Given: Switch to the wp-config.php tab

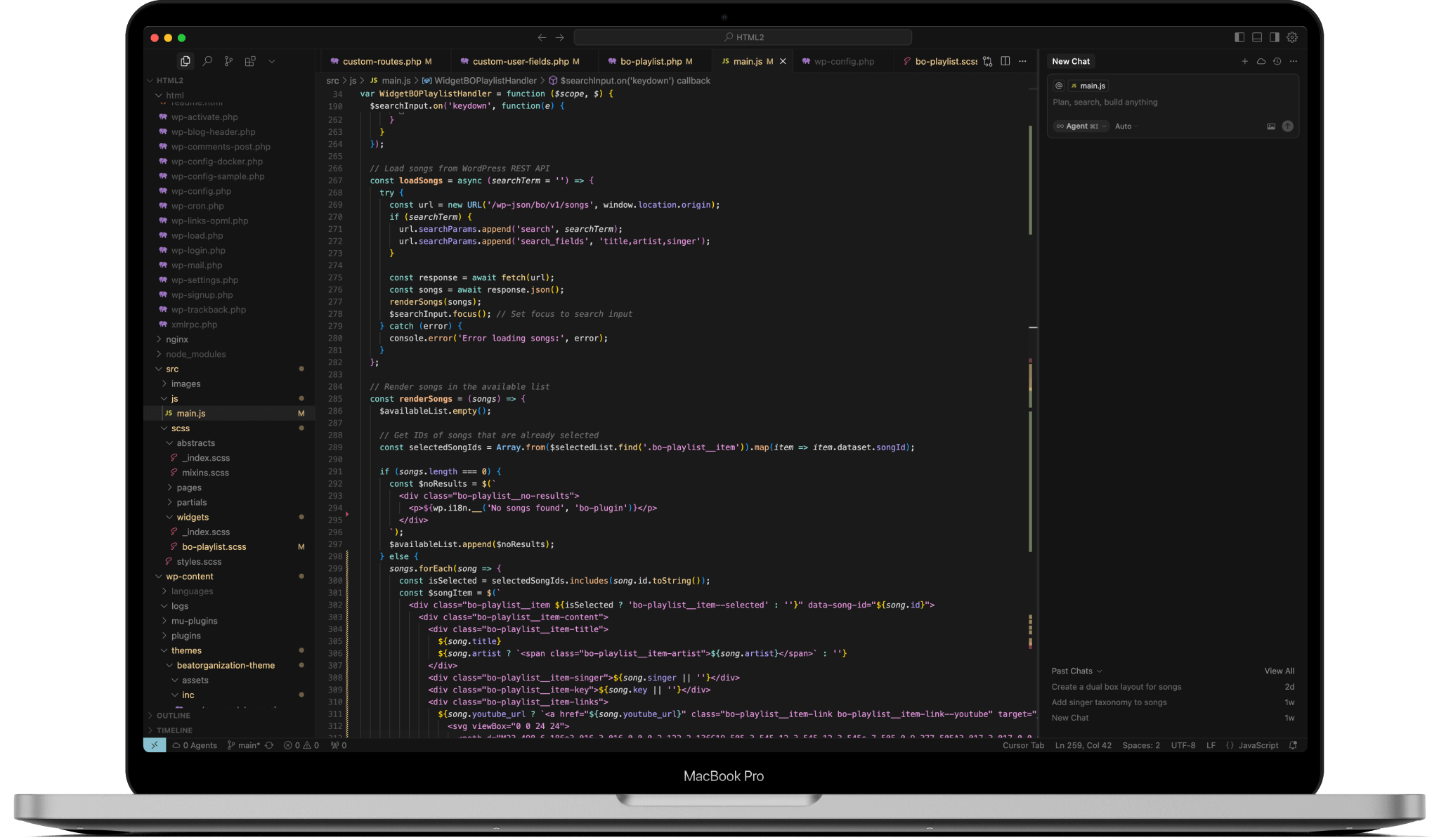Looking at the screenshot, I should (843, 61).
